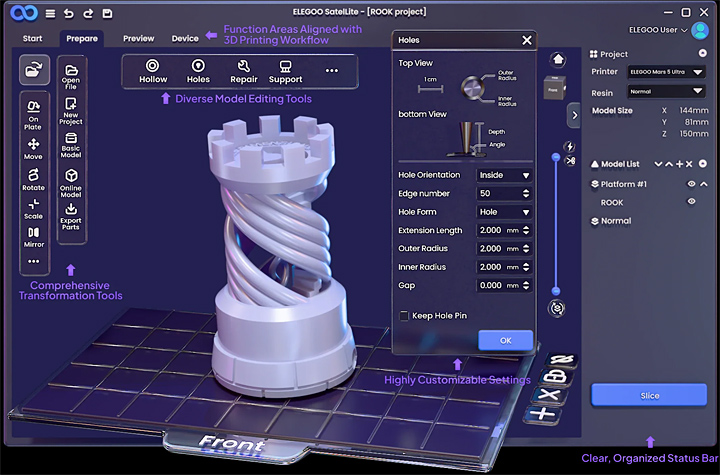Screen dimensions: 720x475
Task: Show more editing tools in the top toolbar
Action: 332,71
